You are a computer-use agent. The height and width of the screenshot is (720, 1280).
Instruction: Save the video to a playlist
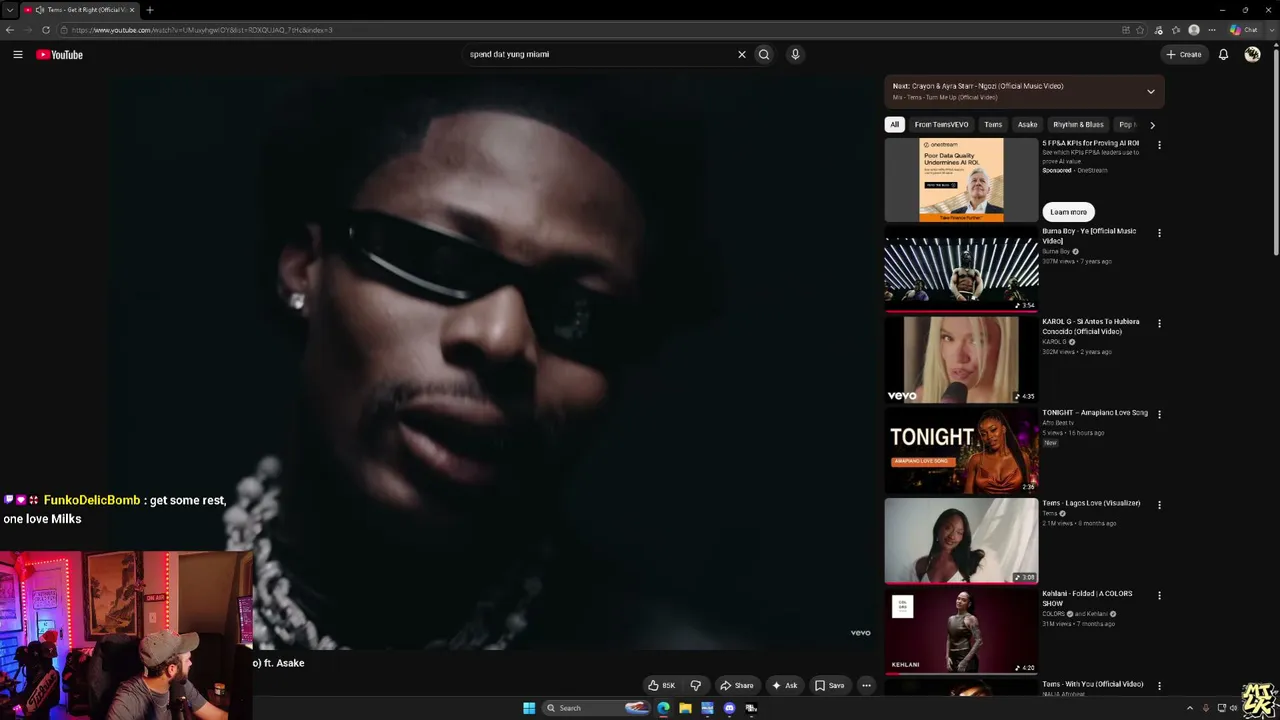pyautogui.click(x=830, y=686)
